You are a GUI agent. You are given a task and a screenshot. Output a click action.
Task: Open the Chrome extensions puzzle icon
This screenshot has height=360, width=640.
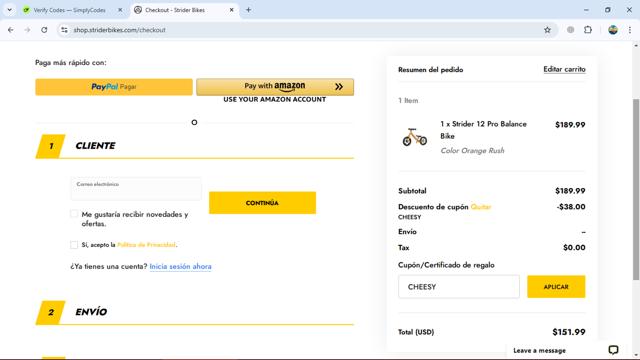(588, 30)
